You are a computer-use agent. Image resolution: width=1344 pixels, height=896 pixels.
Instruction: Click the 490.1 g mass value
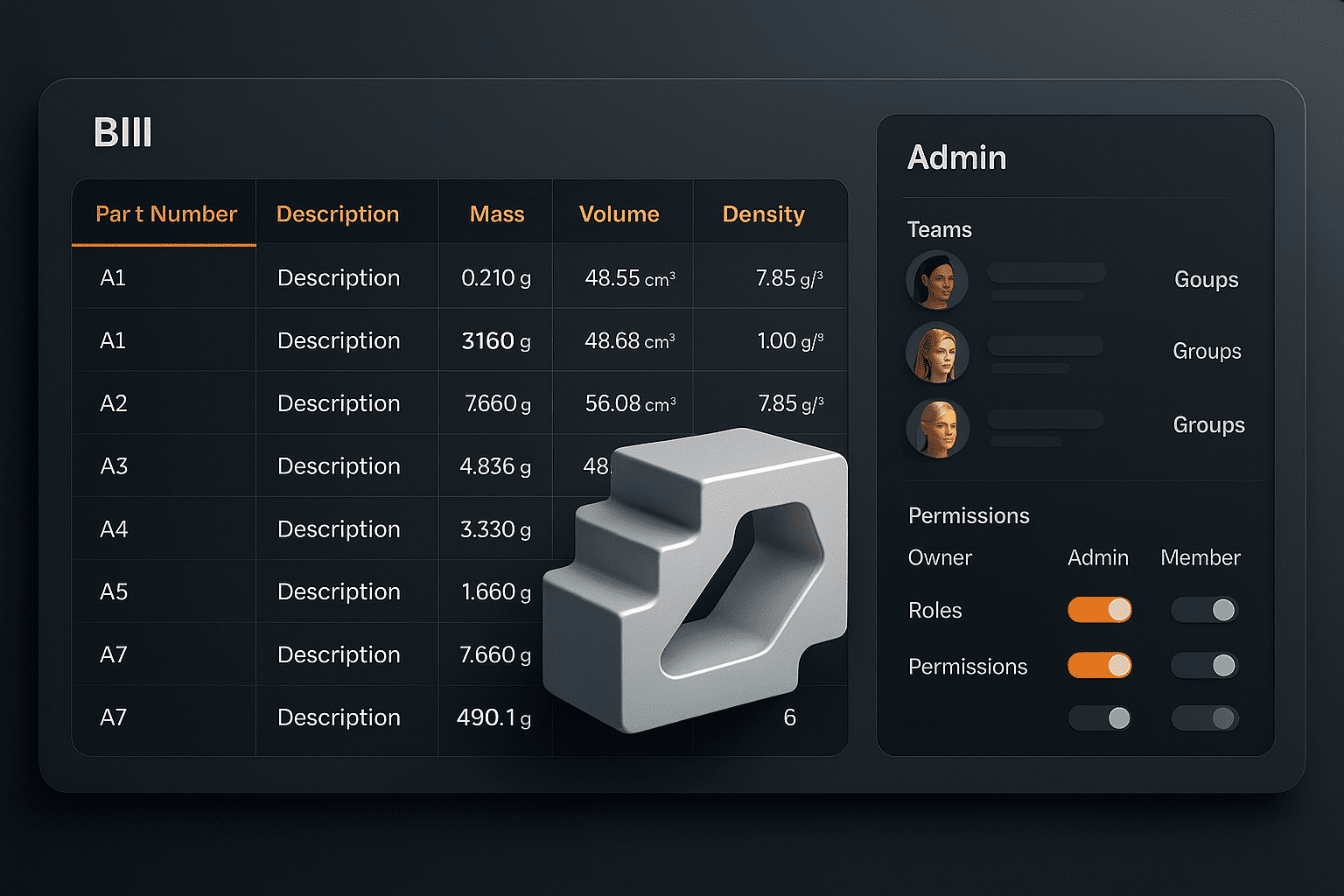pyautogui.click(x=494, y=717)
